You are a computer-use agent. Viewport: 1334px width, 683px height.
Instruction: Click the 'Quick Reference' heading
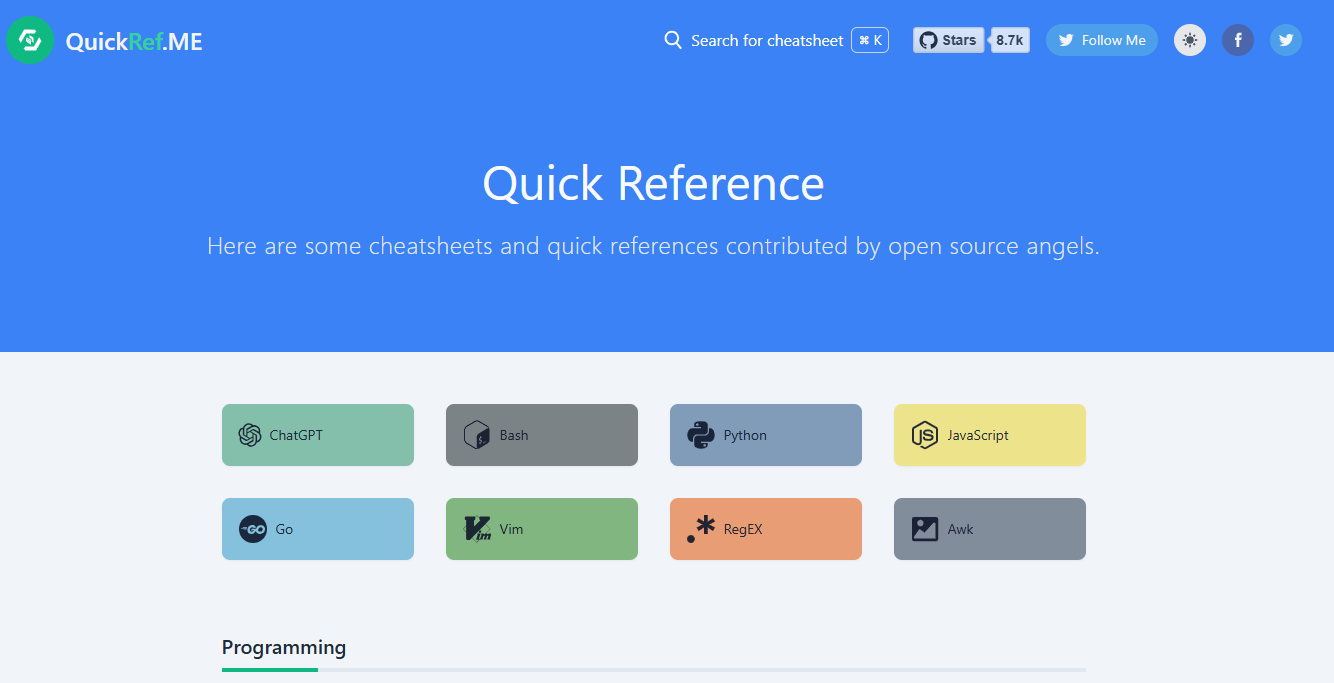point(654,183)
